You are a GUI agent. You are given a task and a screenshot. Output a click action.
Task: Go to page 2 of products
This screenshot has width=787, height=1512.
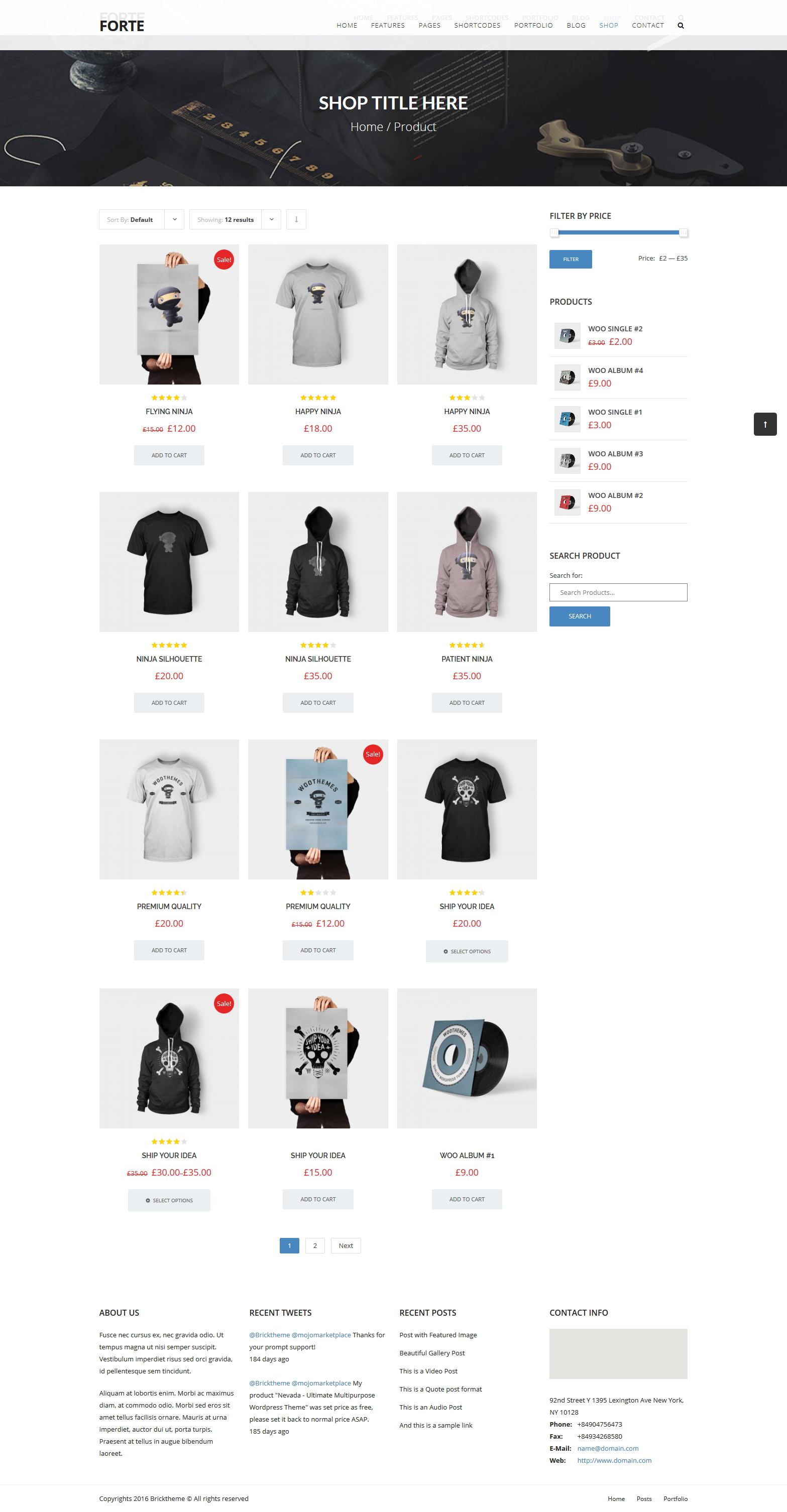[x=315, y=1245]
